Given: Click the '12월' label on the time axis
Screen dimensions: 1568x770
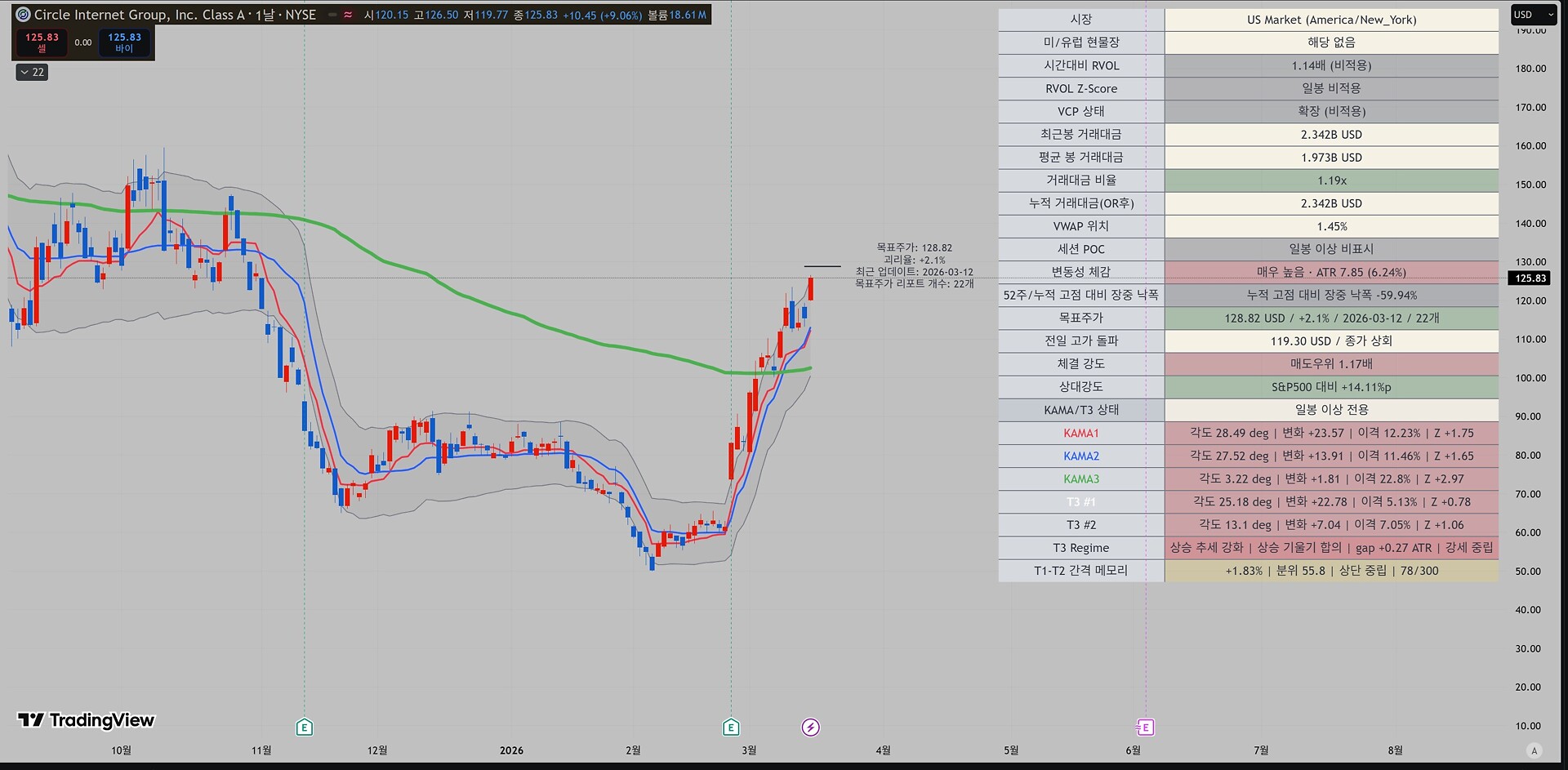Looking at the screenshot, I should (x=377, y=750).
